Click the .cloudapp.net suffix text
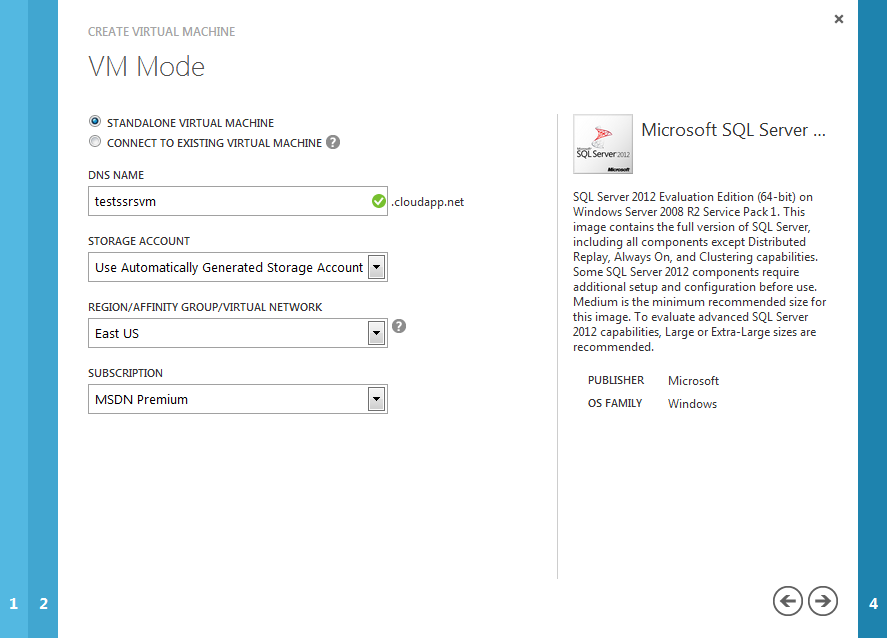887x638 pixels. pos(428,202)
